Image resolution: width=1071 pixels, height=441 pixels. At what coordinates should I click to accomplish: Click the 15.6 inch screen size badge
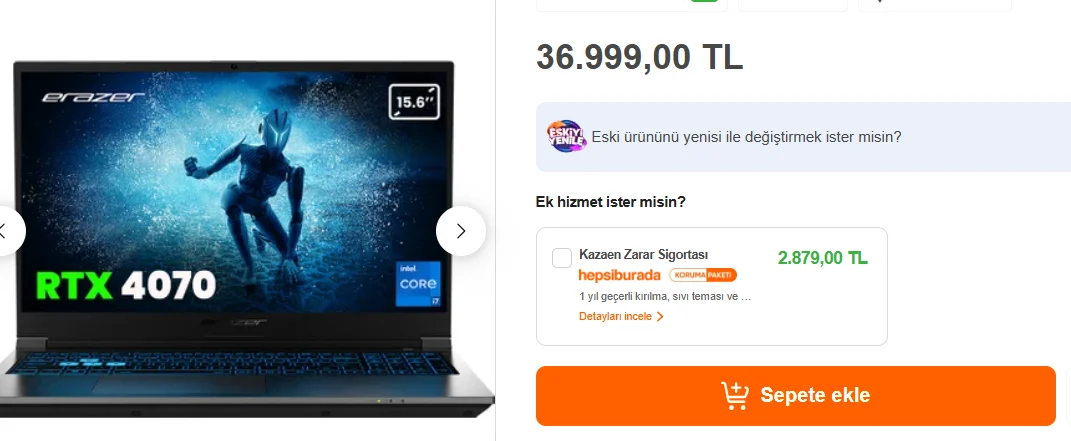[414, 102]
